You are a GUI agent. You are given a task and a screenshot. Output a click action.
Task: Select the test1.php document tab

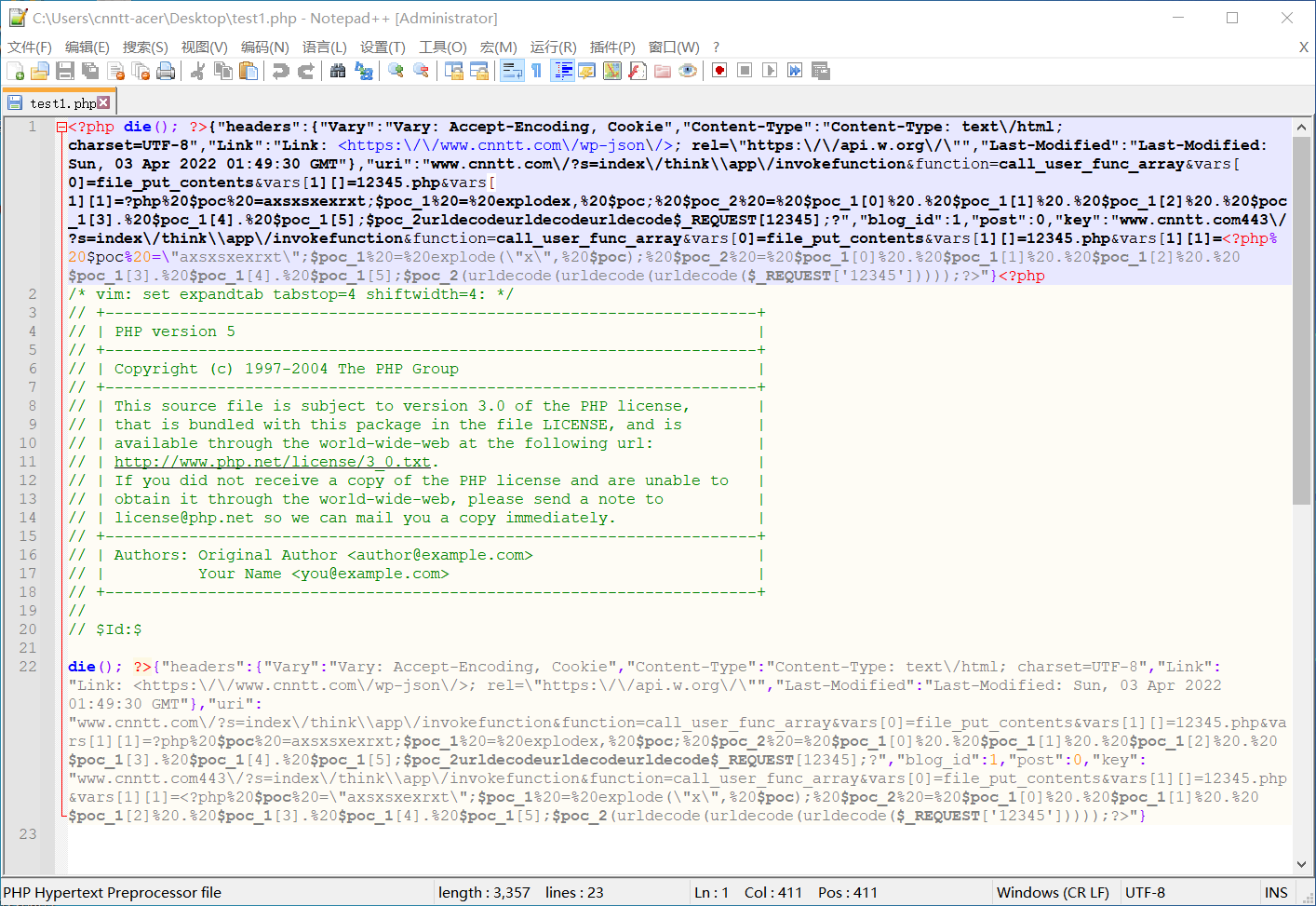pyautogui.click(x=58, y=102)
